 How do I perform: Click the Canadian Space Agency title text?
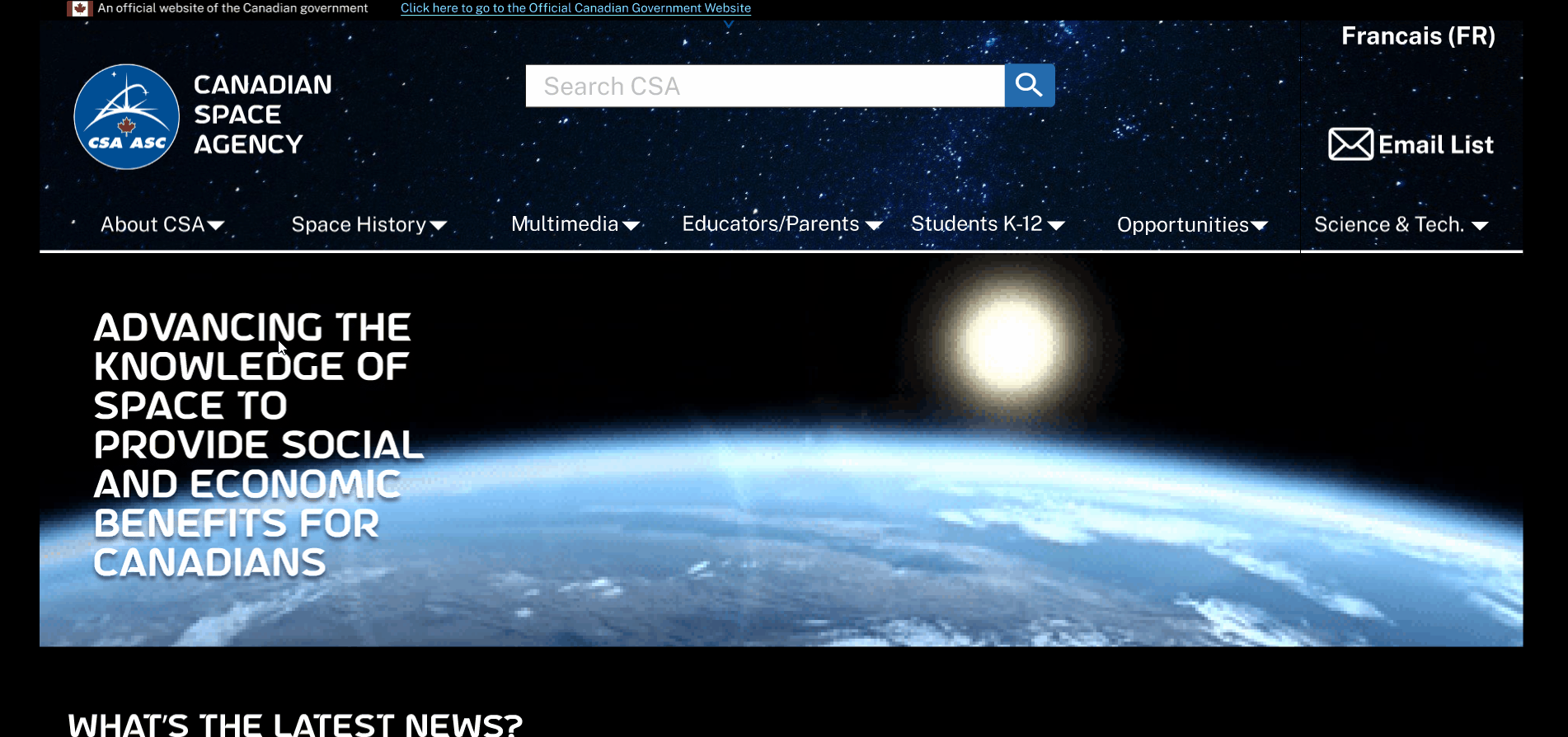coord(262,115)
